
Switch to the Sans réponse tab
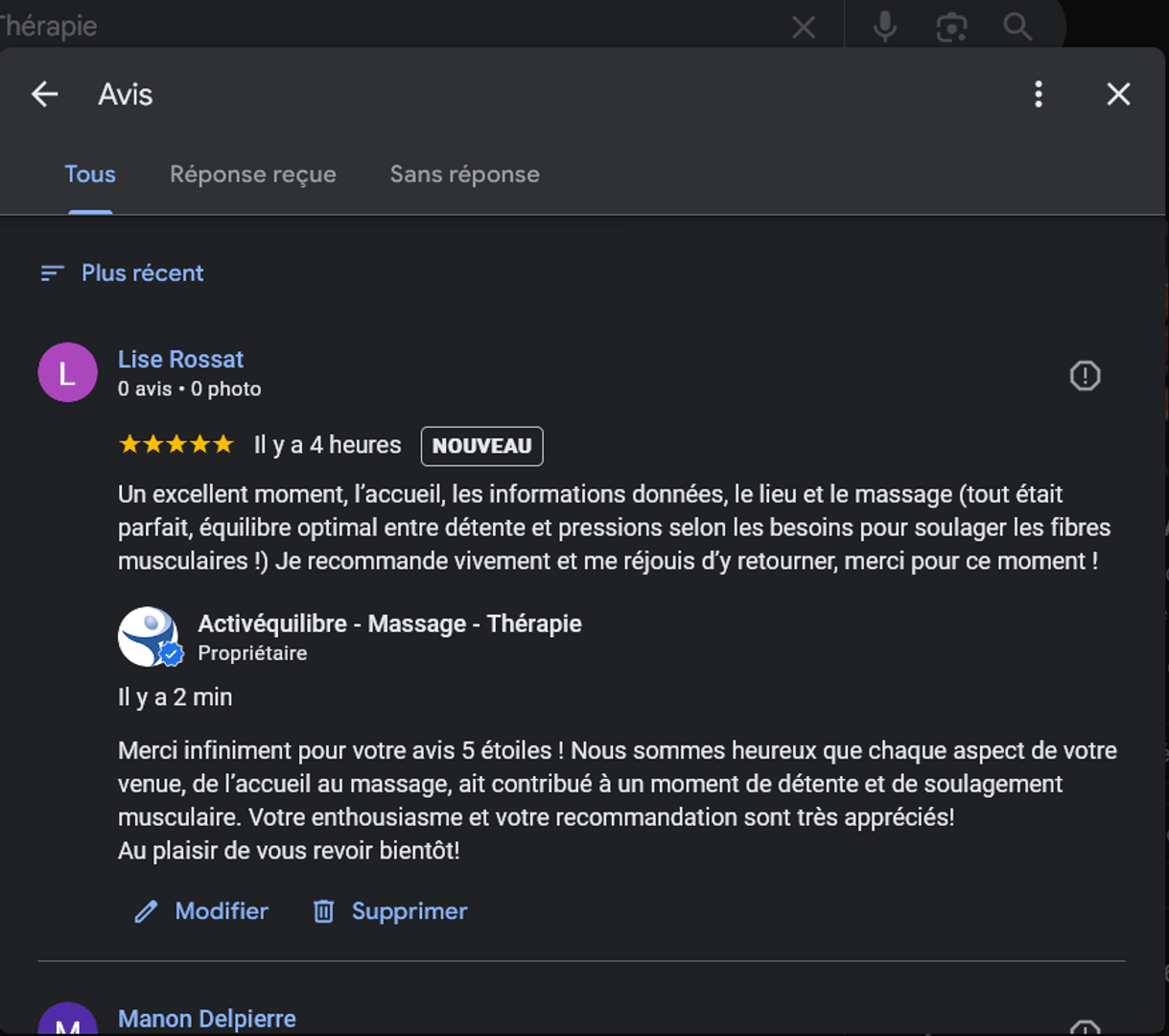pyautogui.click(x=464, y=175)
